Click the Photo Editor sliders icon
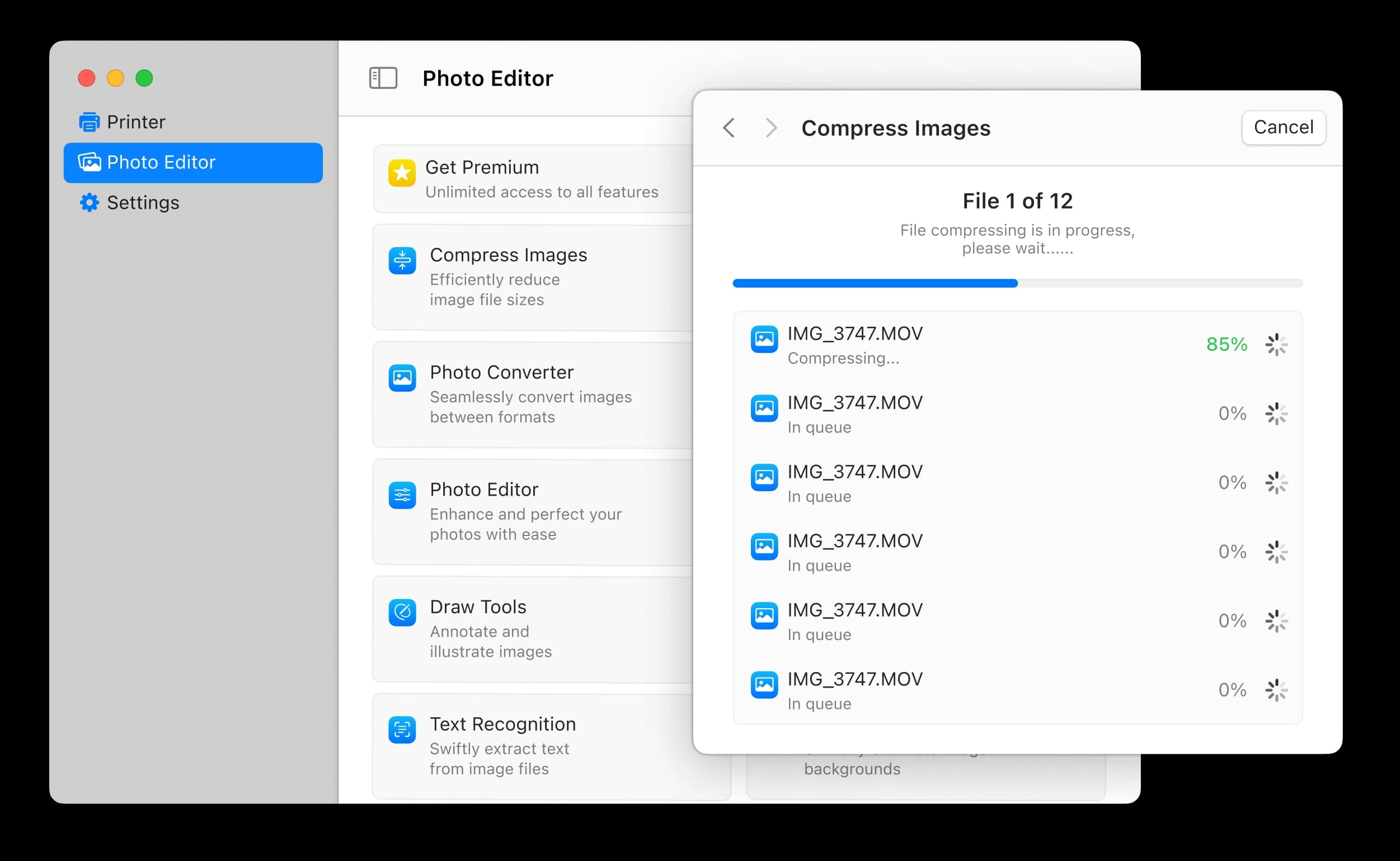The height and width of the screenshot is (861, 1400). click(x=402, y=496)
